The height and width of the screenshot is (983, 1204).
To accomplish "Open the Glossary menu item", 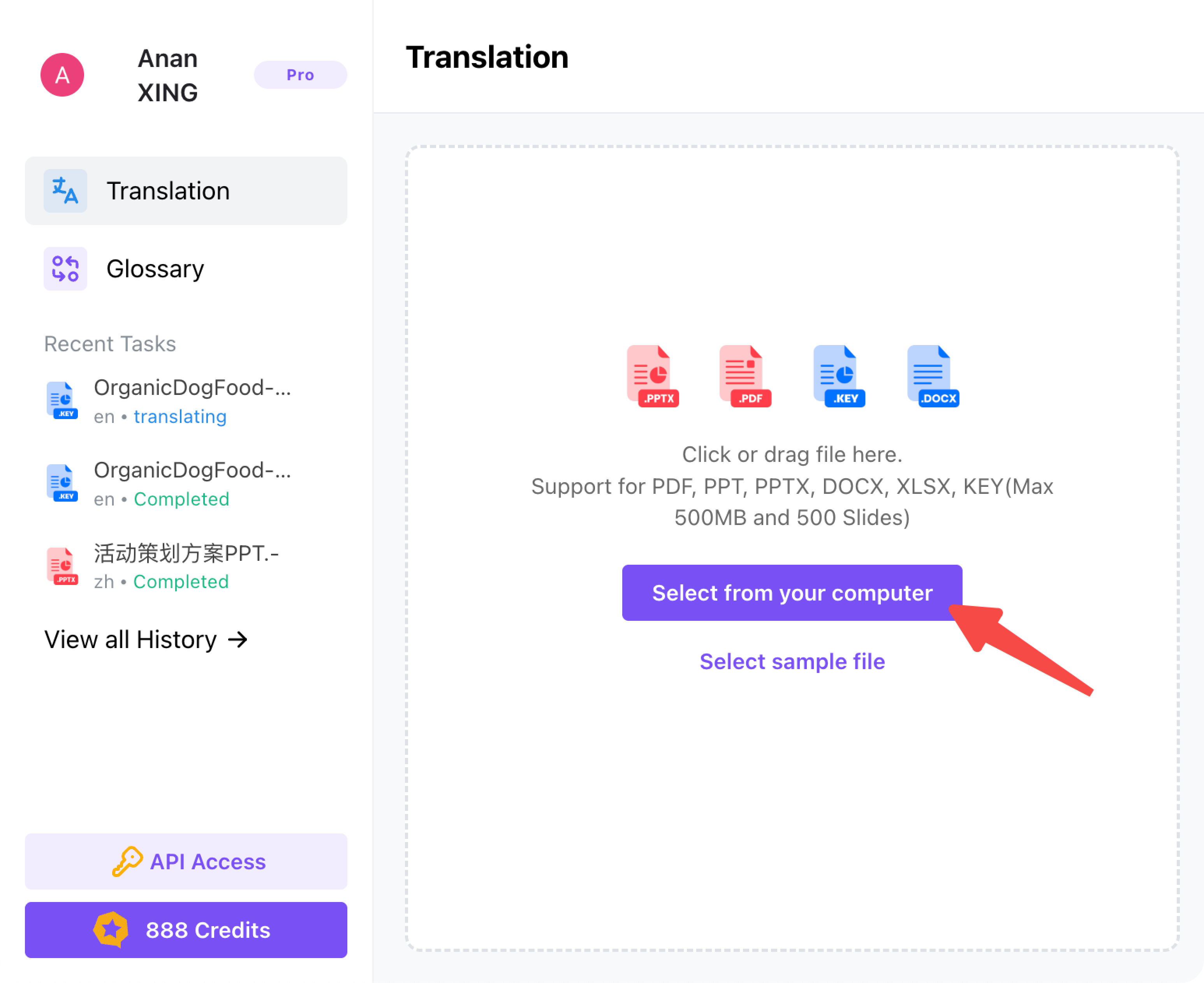I will pos(155,268).
